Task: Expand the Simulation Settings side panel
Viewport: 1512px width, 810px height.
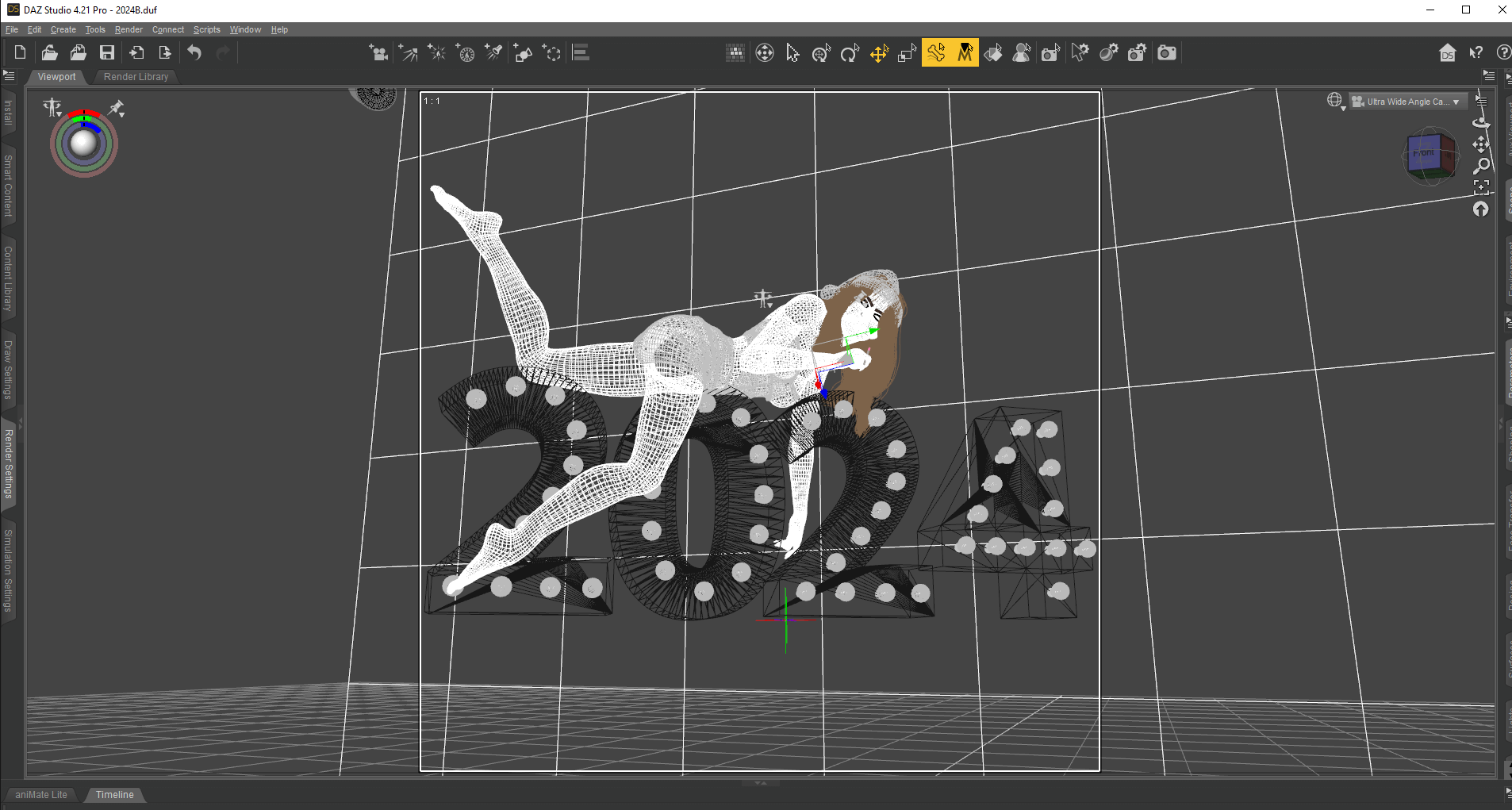Action: pyautogui.click(x=8, y=570)
